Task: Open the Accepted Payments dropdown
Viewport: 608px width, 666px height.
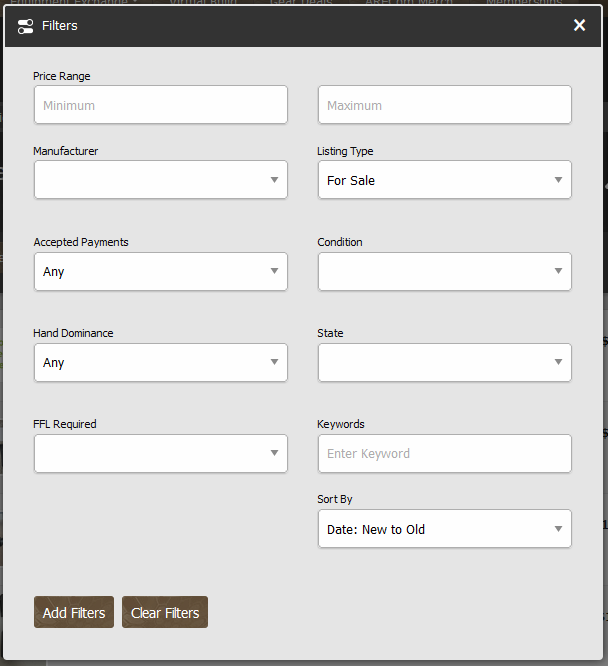Action: click(x=160, y=272)
